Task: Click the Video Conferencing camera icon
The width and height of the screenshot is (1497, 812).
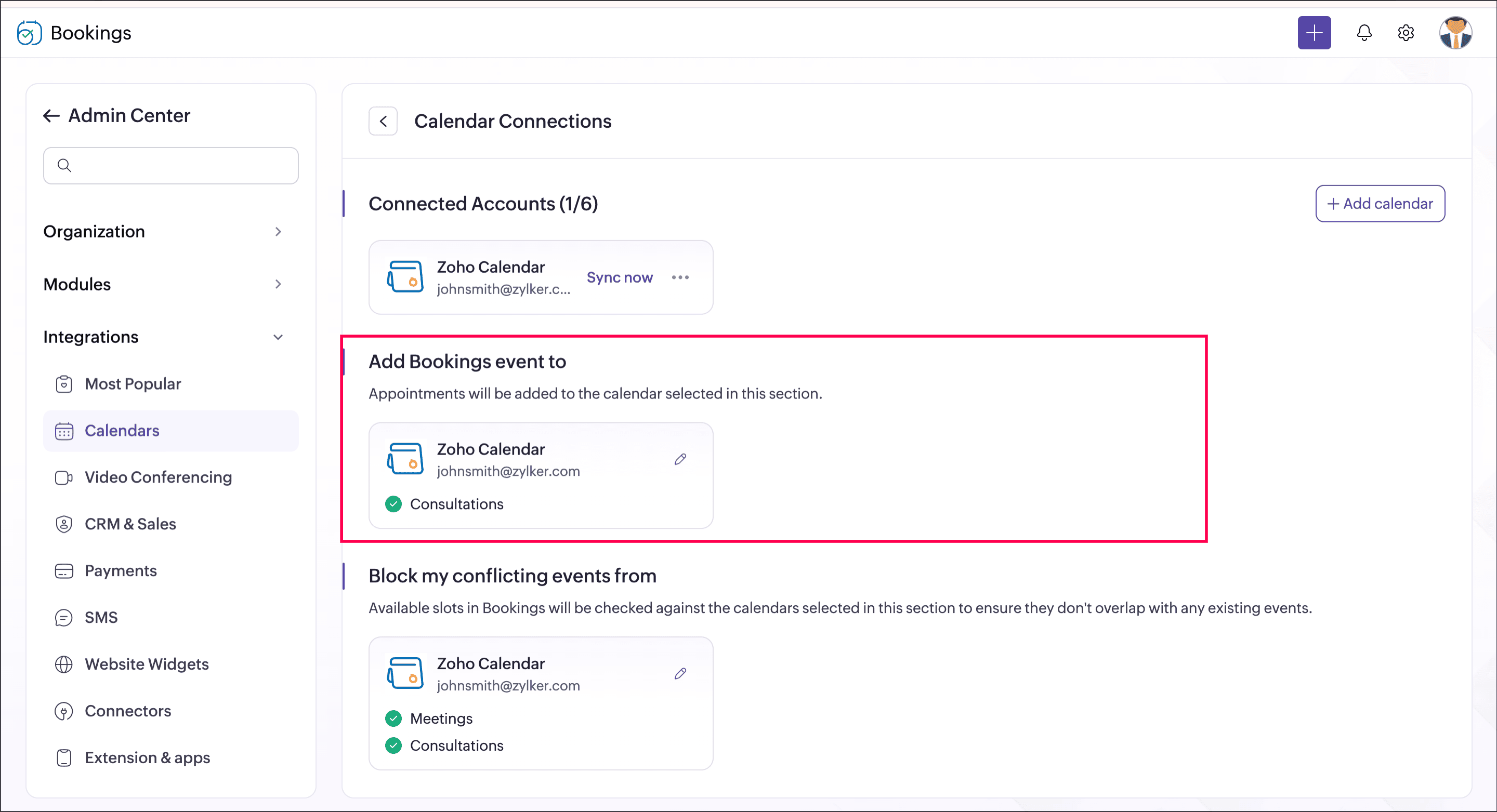Action: pyautogui.click(x=64, y=477)
